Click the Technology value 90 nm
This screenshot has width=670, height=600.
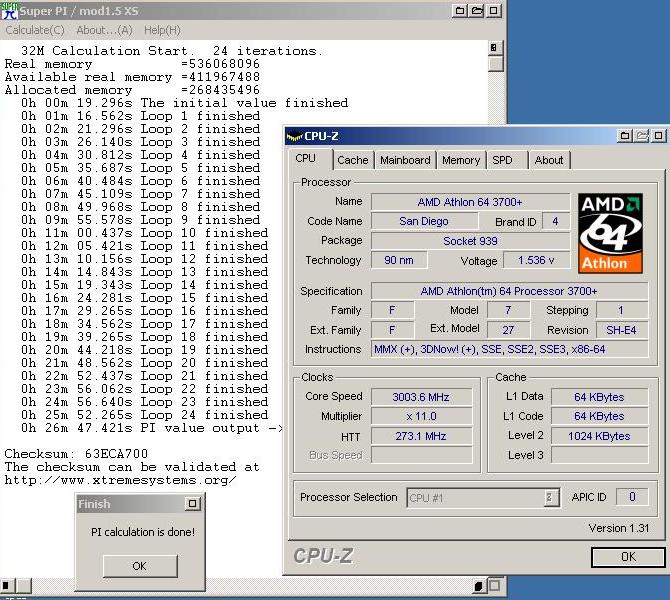pyautogui.click(x=399, y=260)
